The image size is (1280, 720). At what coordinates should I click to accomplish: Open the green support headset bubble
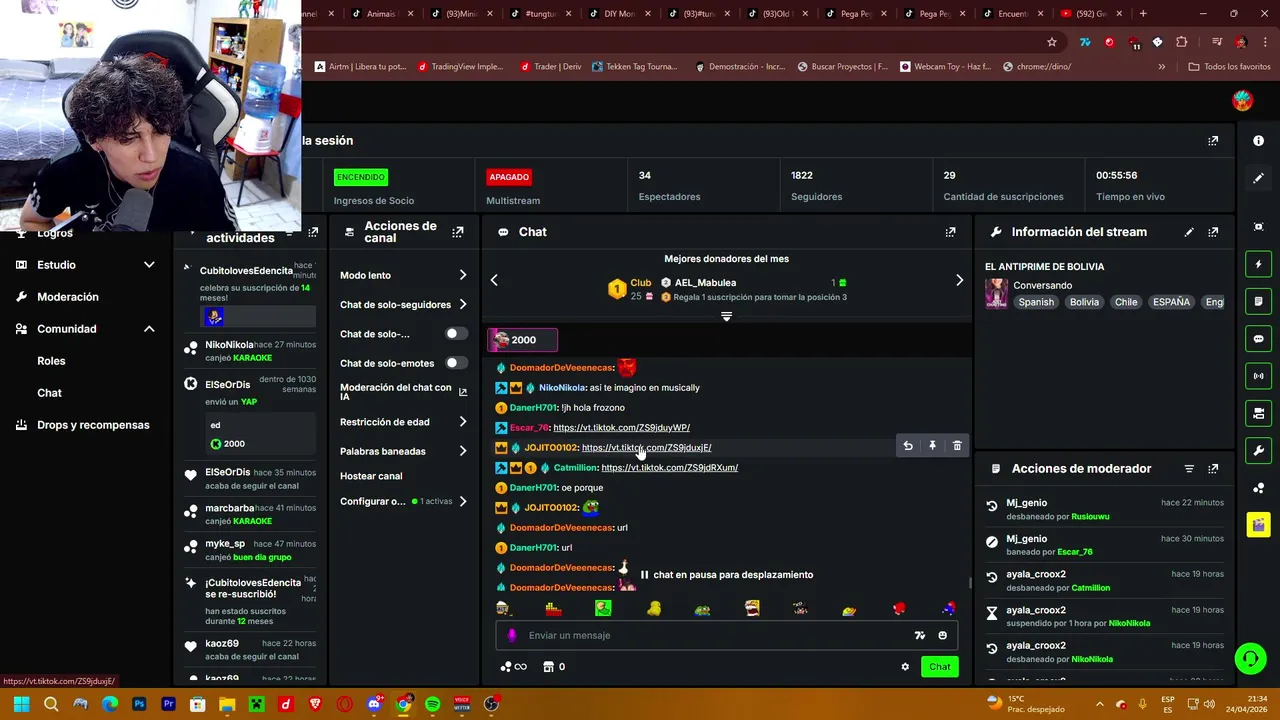tap(1250, 658)
